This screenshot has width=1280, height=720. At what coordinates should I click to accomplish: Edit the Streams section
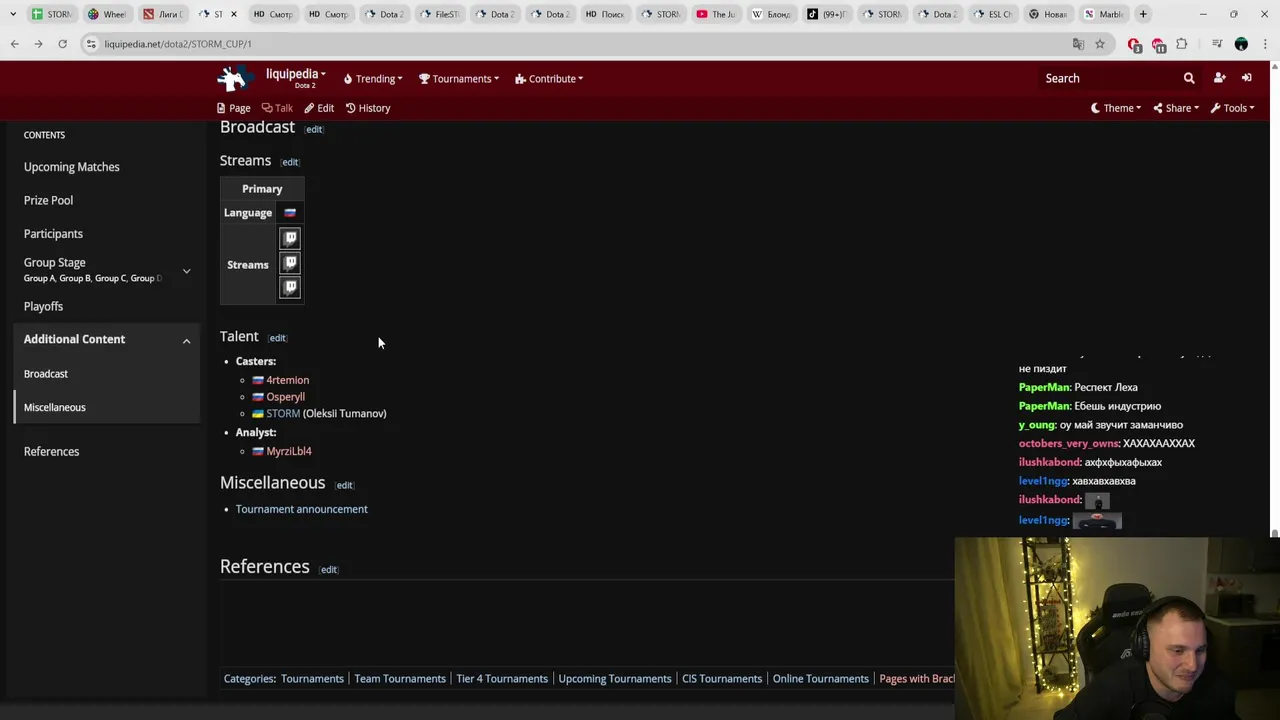tap(289, 162)
